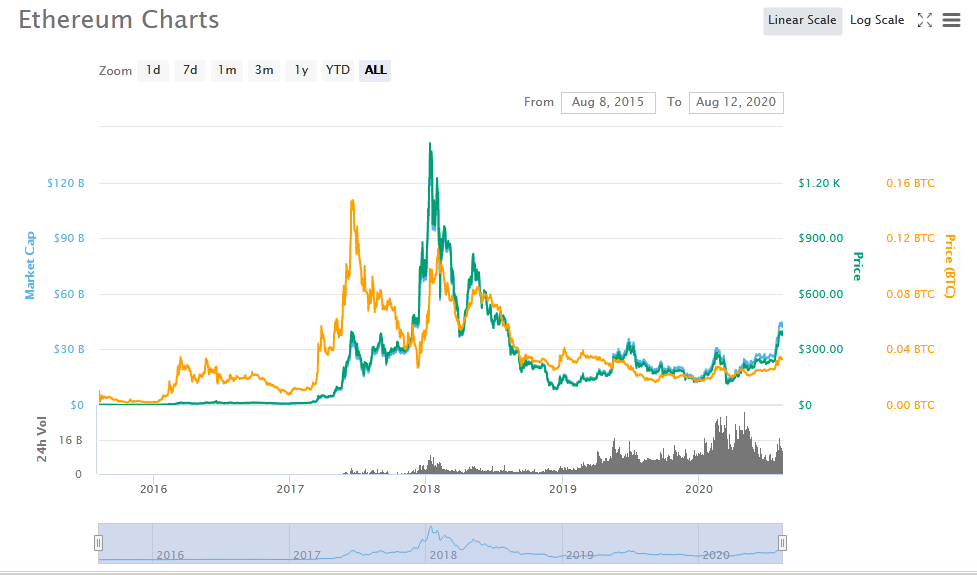Viewport: 977px width, 575px height.
Task: Edit the From date field
Action: pos(608,102)
